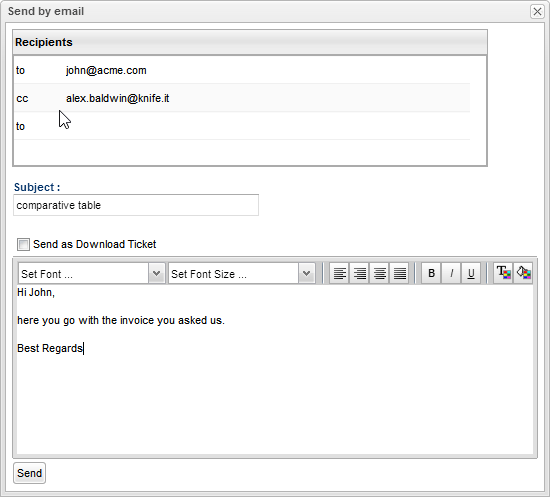Viewport: 550px width, 497px height.
Task: Open the text color picker icon
Action: coord(503,273)
